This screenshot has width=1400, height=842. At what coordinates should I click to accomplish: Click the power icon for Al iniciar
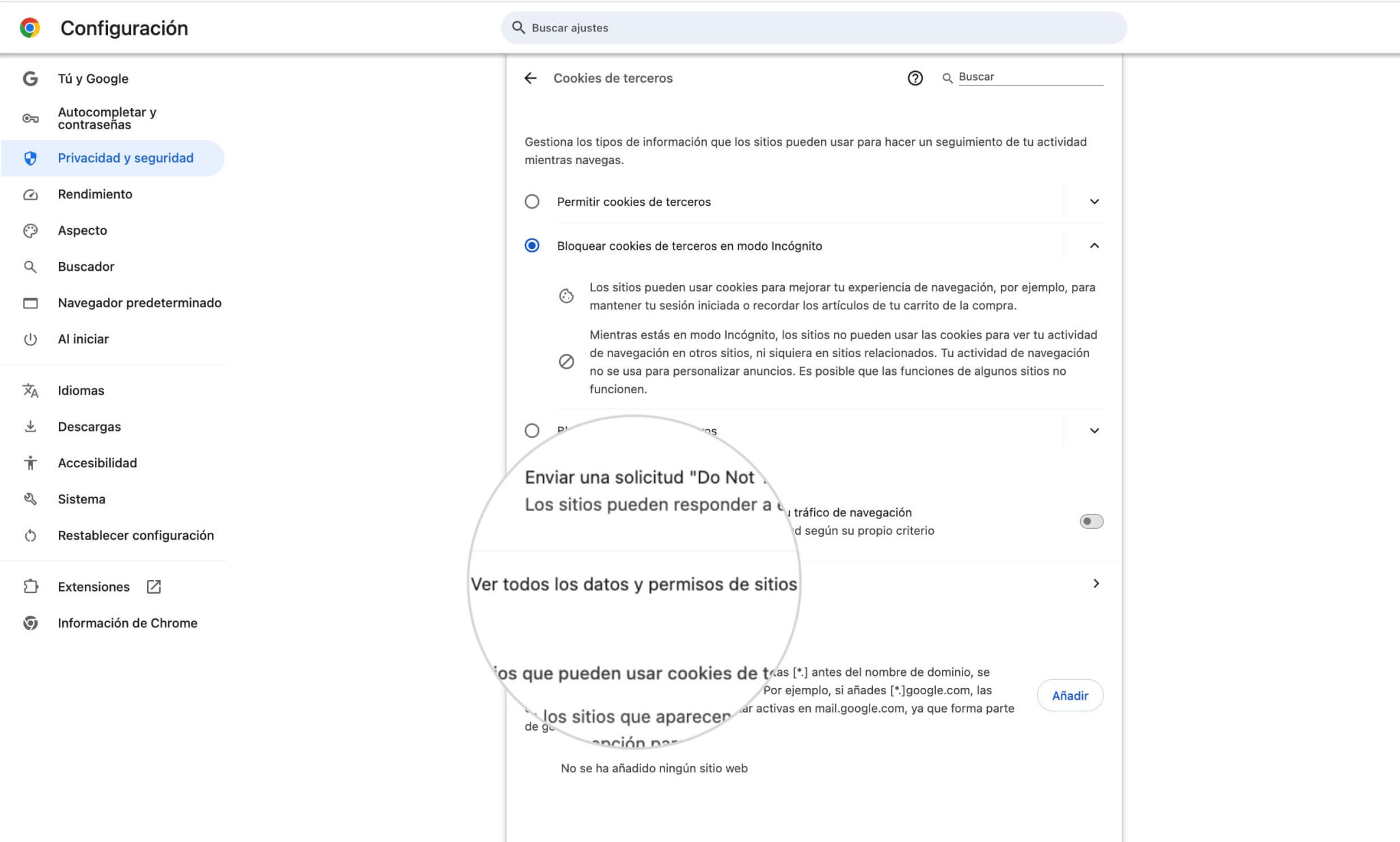tap(30, 339)
